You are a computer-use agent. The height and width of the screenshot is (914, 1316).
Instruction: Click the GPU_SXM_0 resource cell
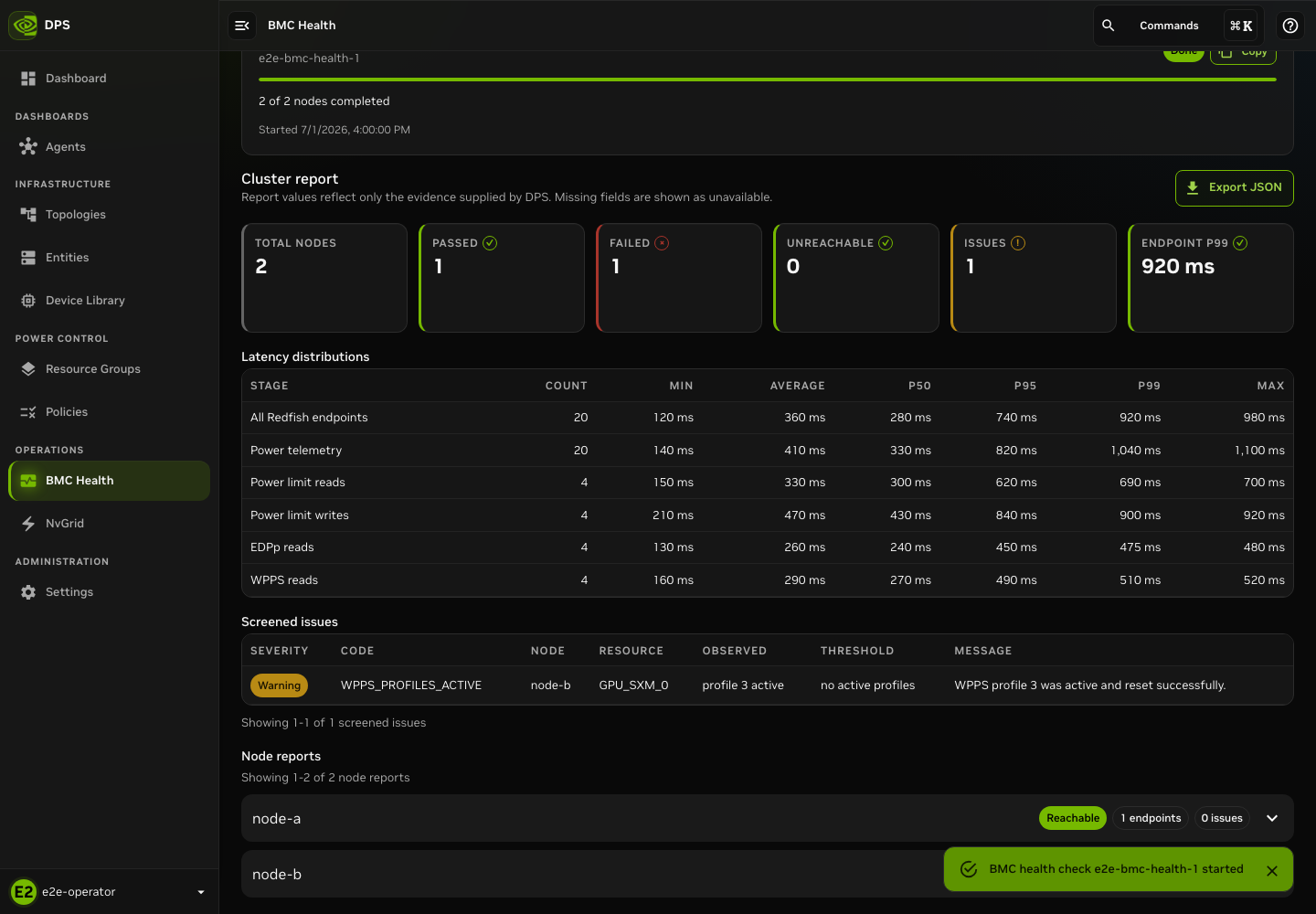[x=633, y=685]
